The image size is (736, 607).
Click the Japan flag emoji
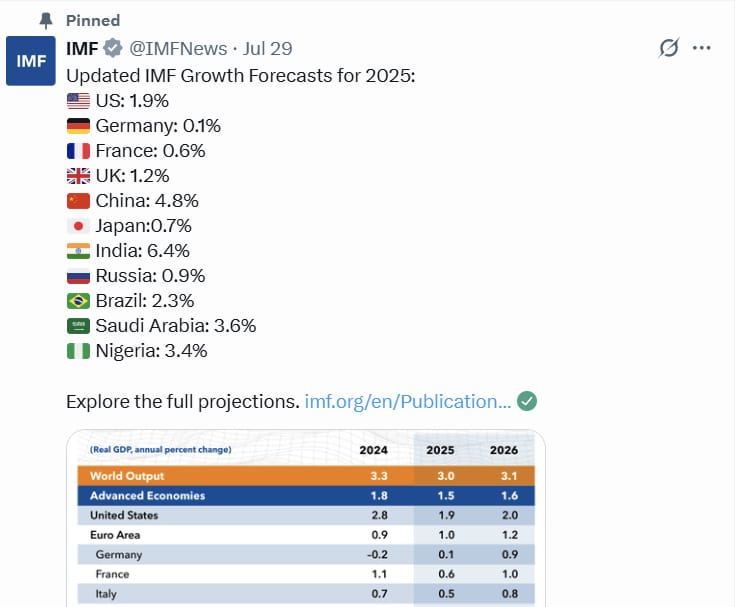[78, 225]
